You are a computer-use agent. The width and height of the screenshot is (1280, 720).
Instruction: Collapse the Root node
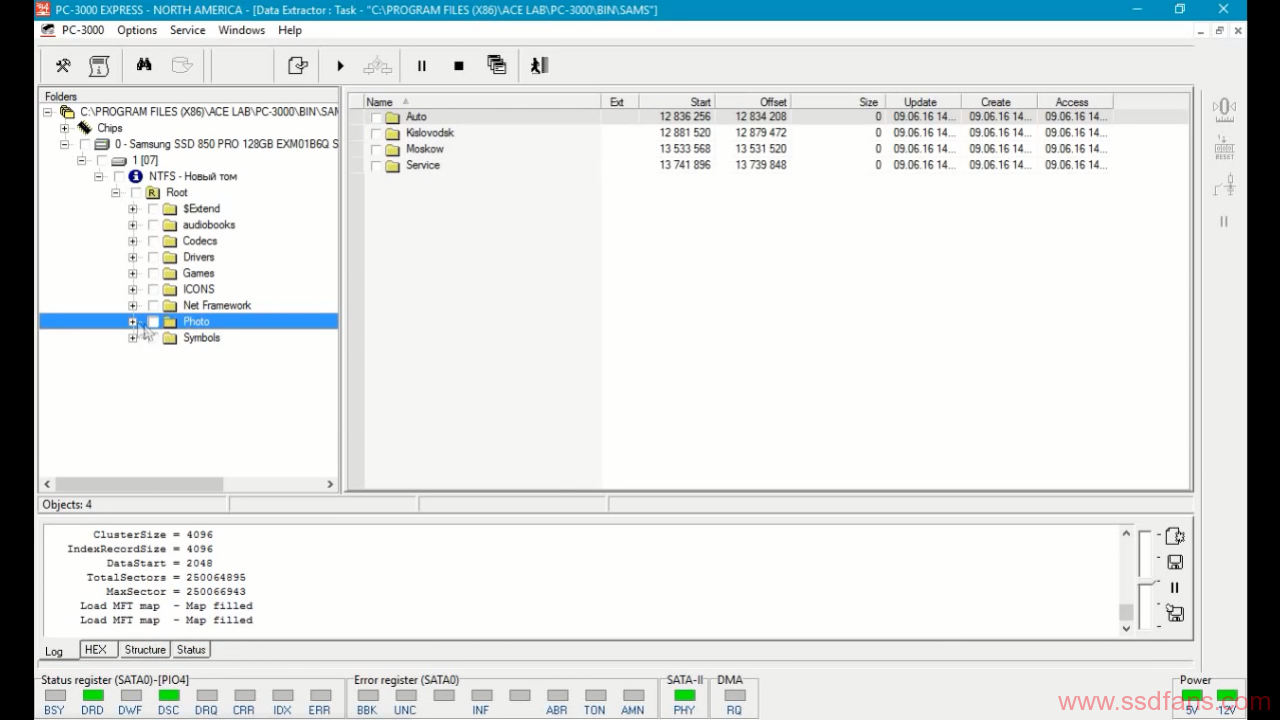[116, 193]
